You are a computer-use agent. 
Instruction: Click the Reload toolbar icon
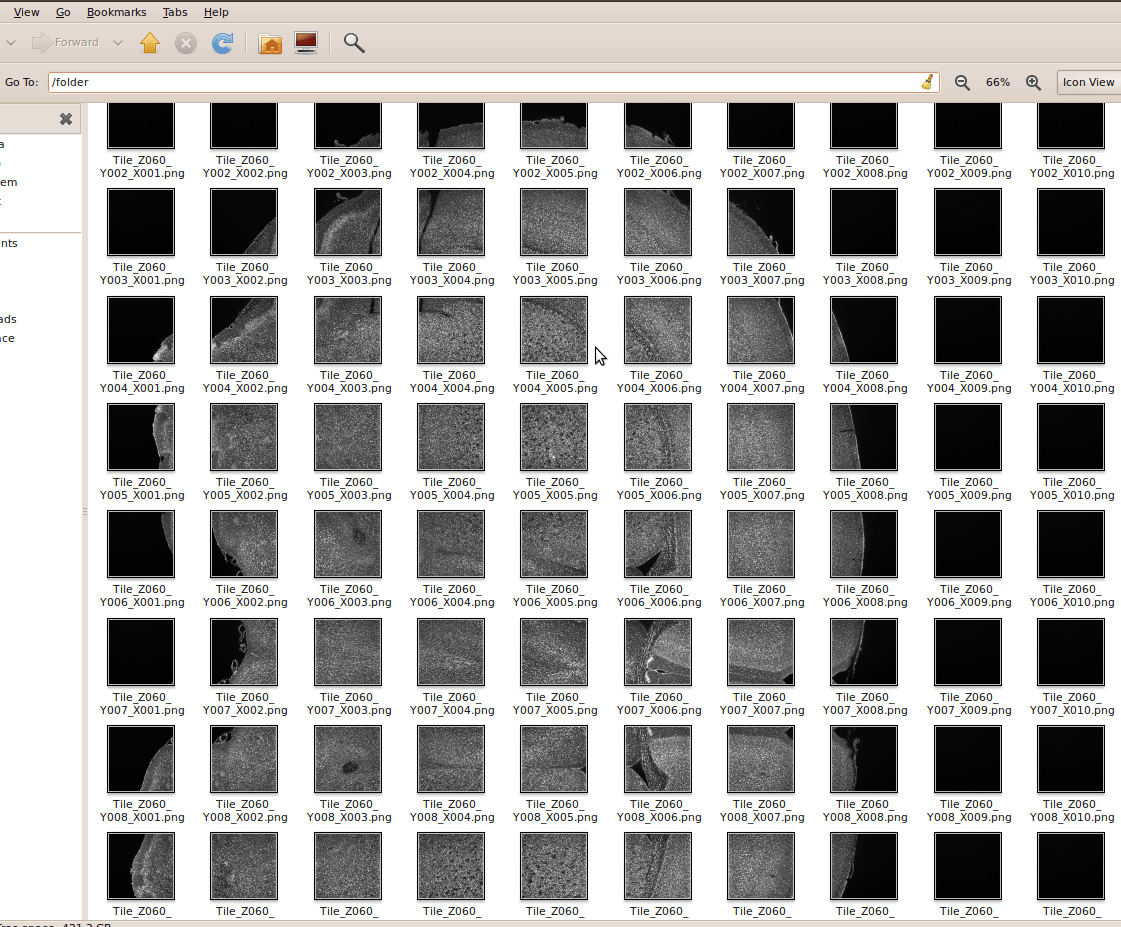pyautogui.click(x=222, y=43)
